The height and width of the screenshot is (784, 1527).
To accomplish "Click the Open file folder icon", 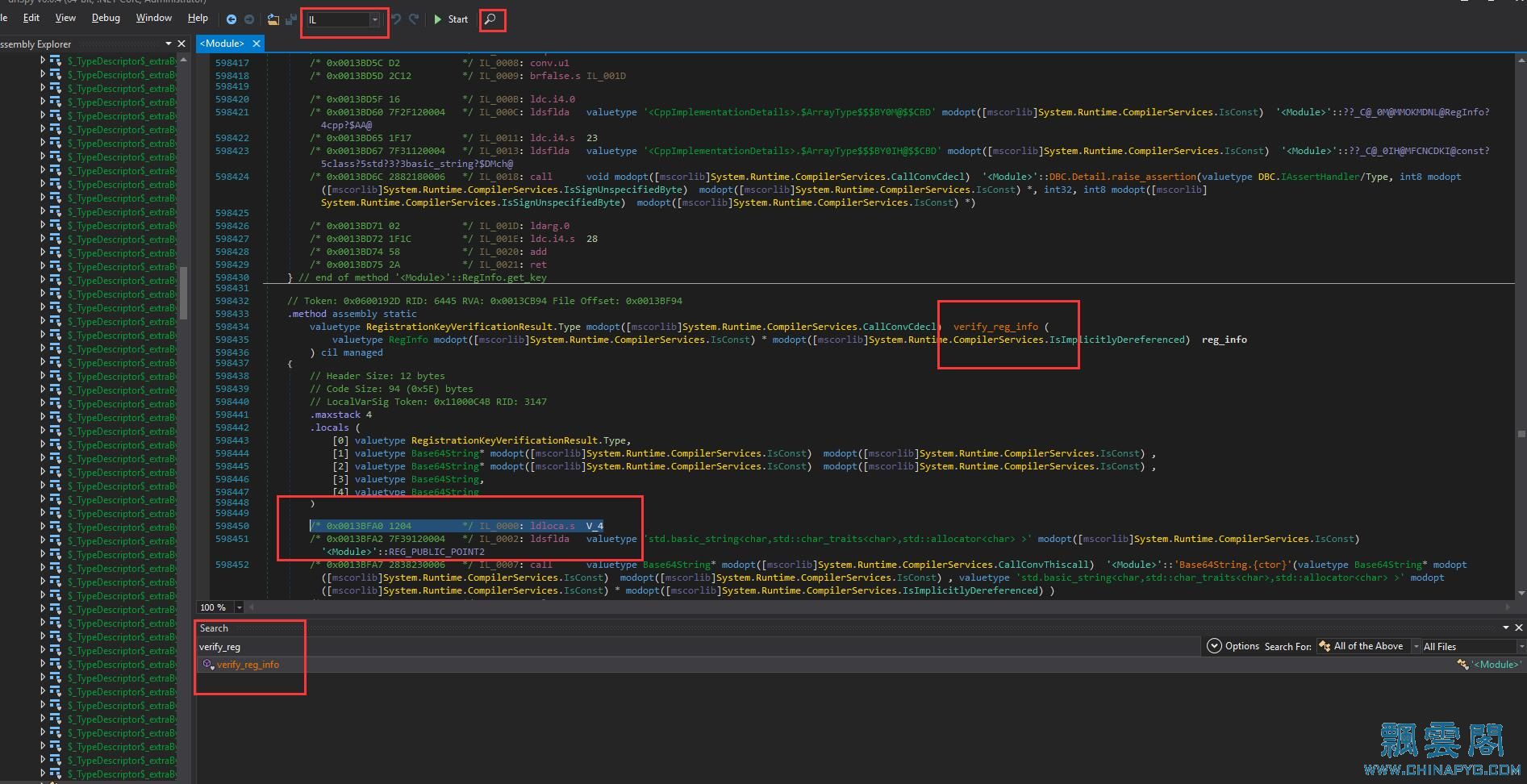I will [273, 19].
